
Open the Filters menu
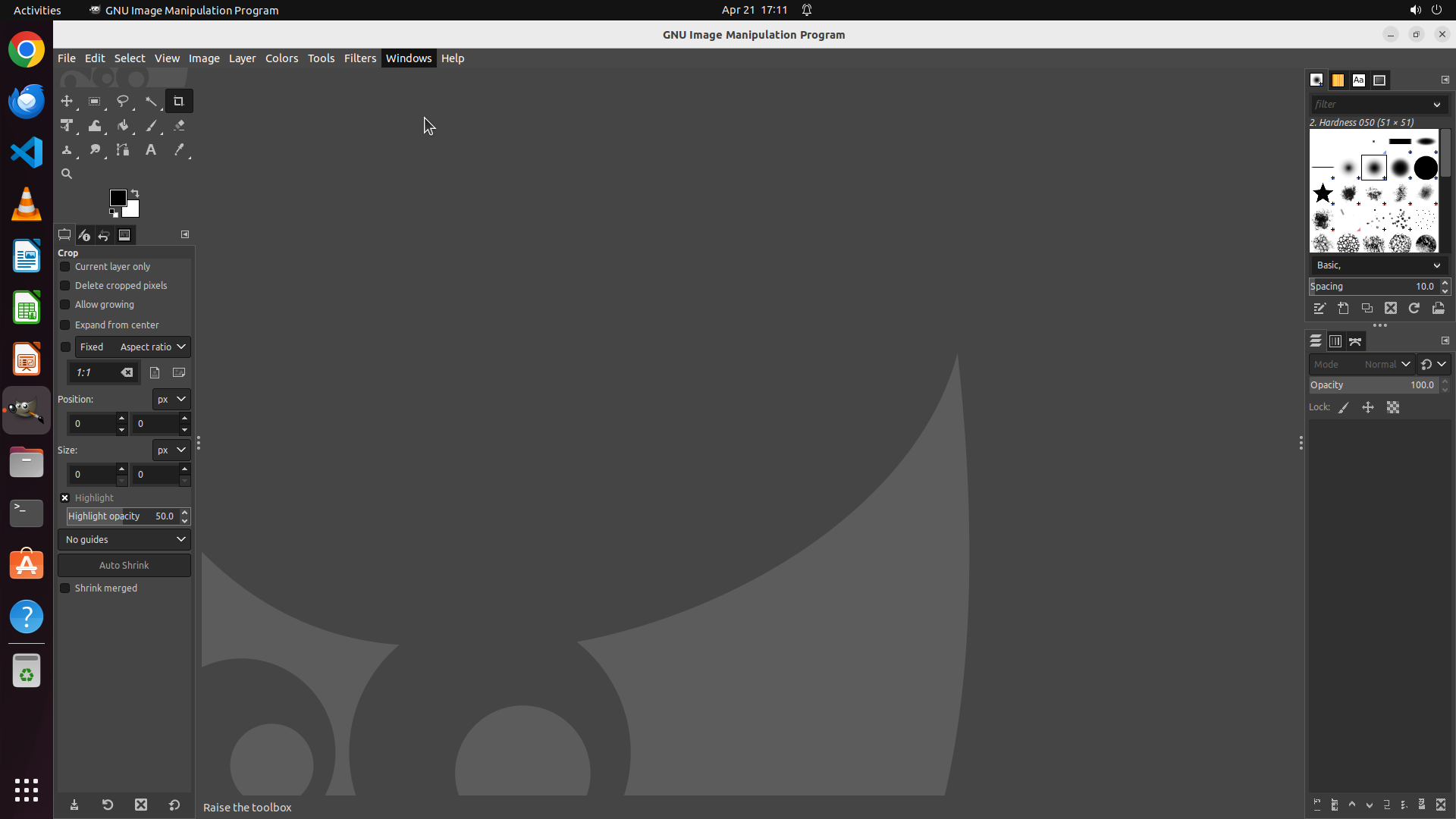[x=359, y=58]
